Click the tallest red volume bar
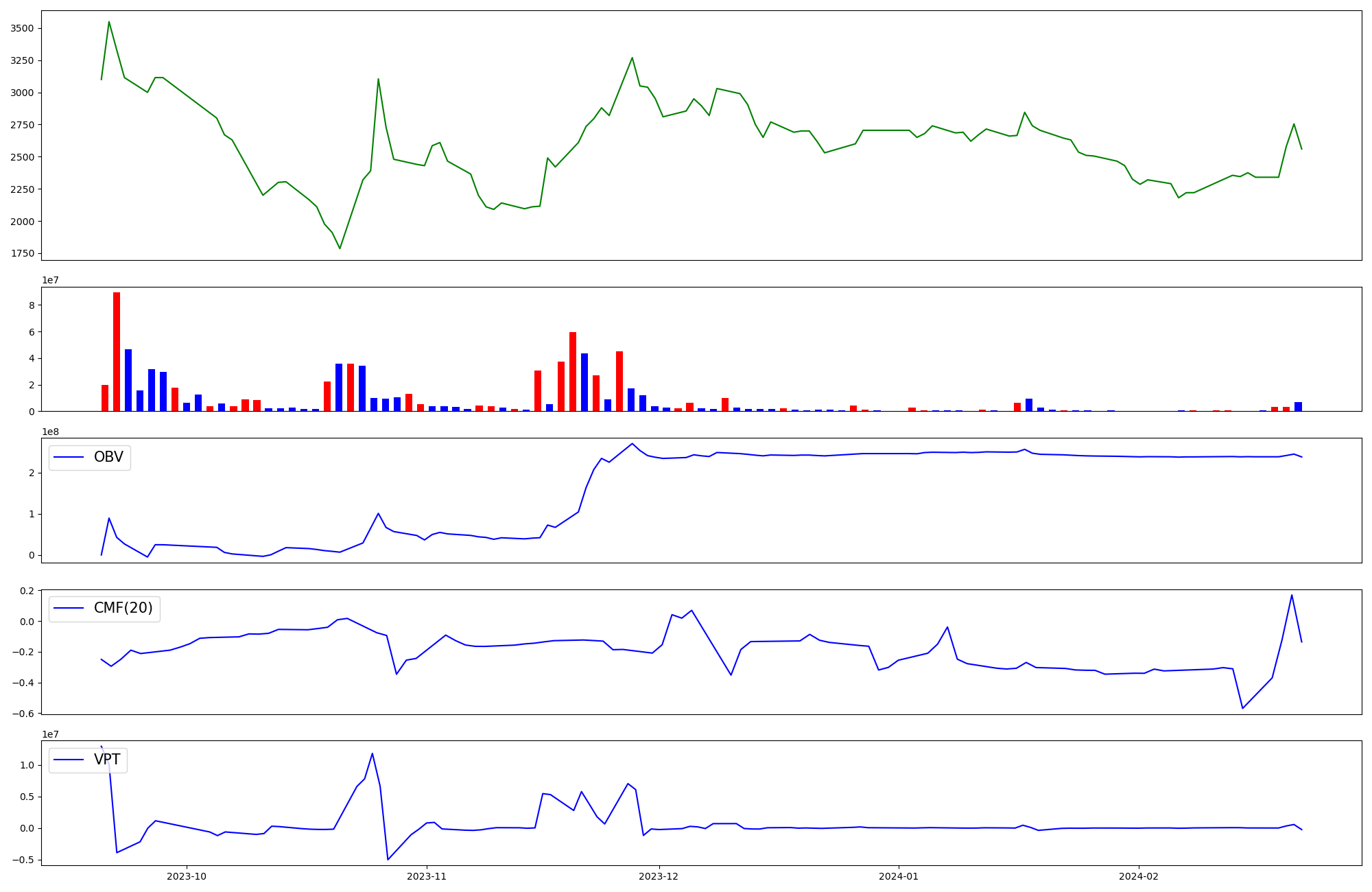The image size is (1372, 892). click(117, 351)
